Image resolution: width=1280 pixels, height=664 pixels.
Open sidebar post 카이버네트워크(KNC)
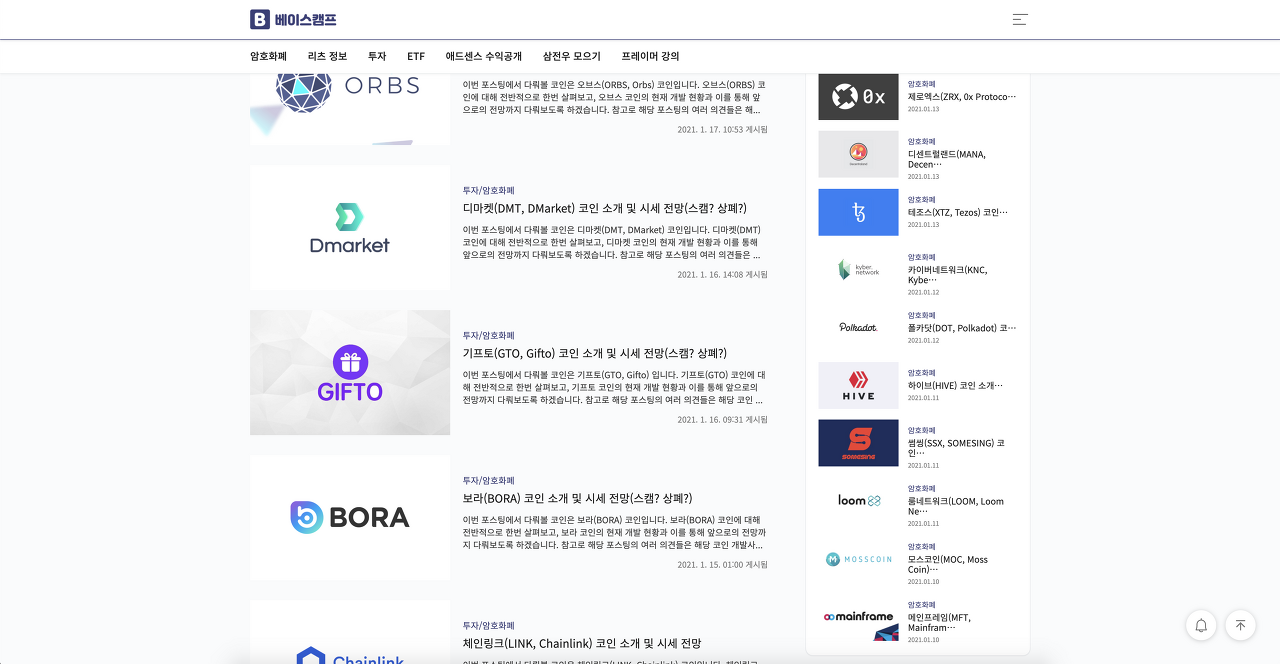948,275
